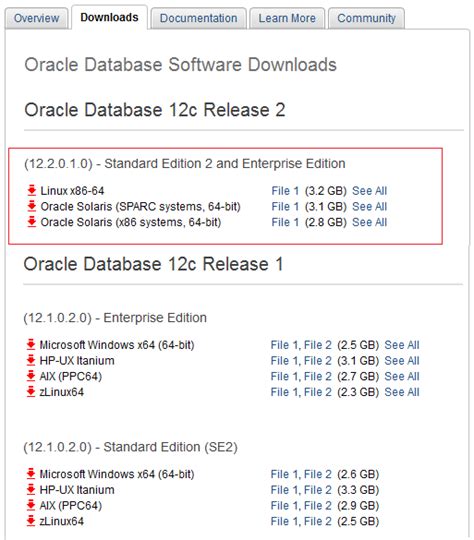
Task: Click download icon for Oracle Solaris x86 systems
Action: (x=32, y=221)
